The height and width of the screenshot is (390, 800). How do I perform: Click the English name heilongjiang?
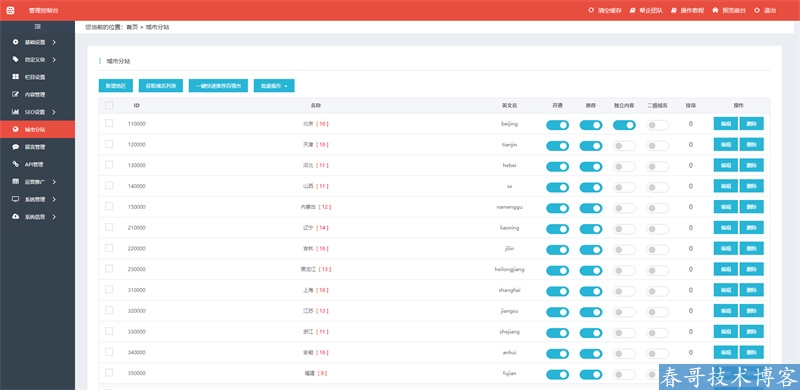(x=510, y=269)
